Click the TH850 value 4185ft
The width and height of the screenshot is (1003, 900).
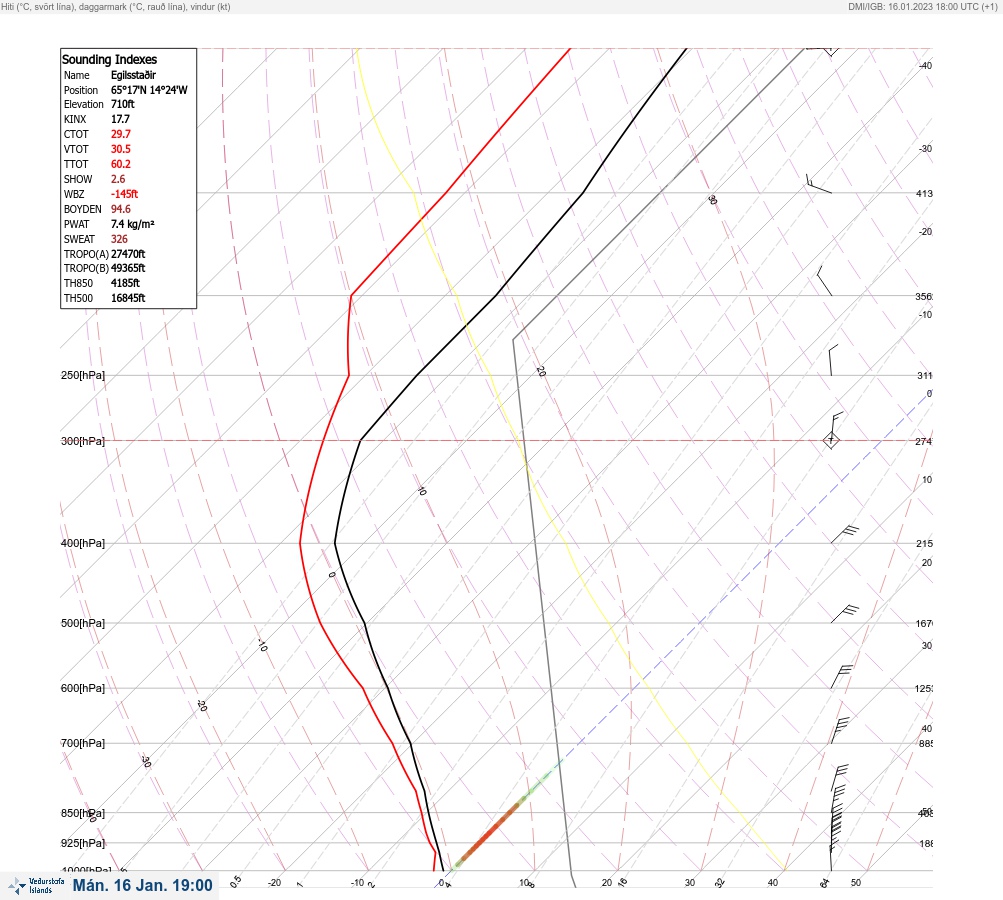click(125, 283)
